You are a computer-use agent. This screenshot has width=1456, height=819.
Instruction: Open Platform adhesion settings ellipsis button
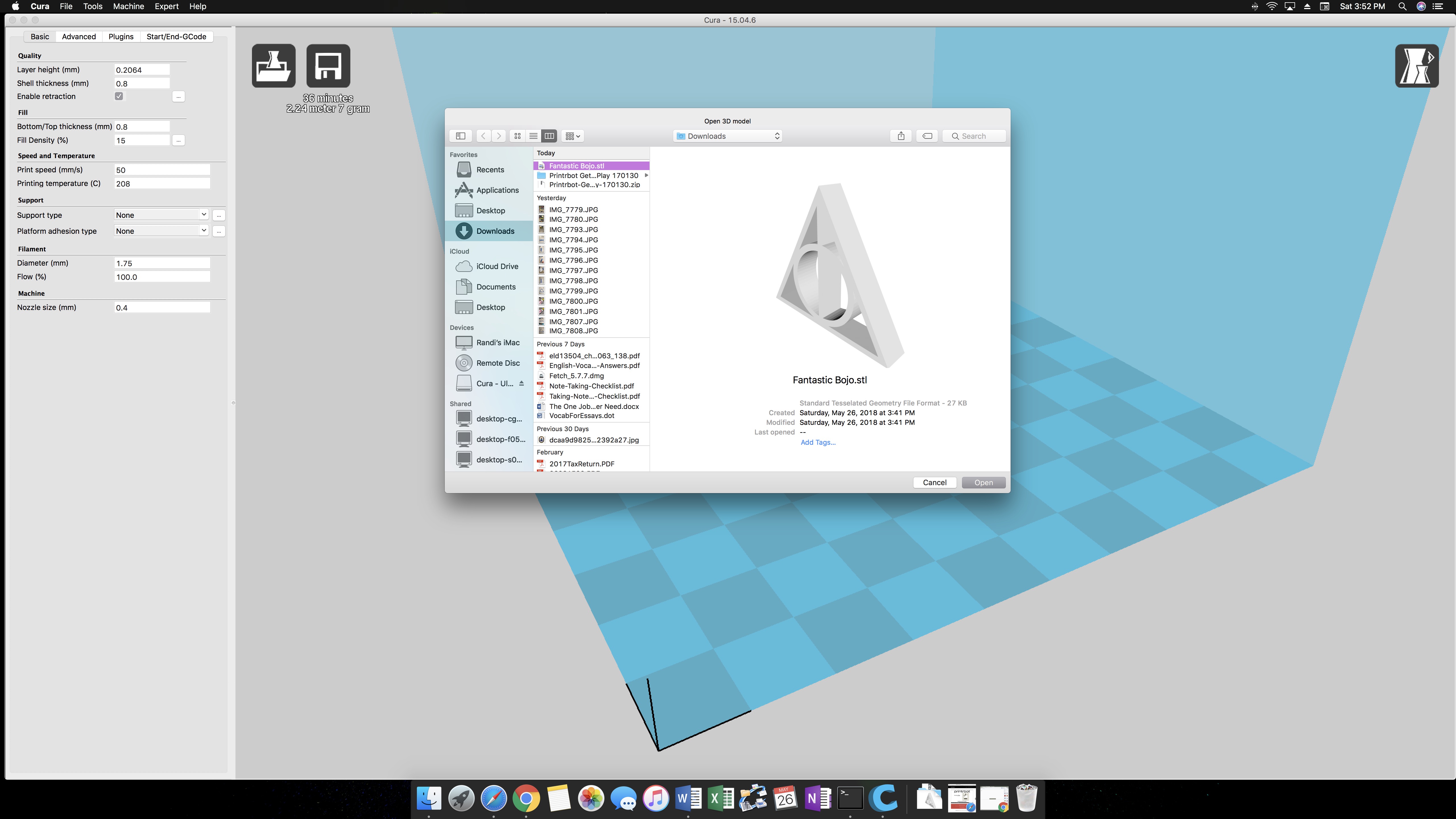click(x=219, y=231)
